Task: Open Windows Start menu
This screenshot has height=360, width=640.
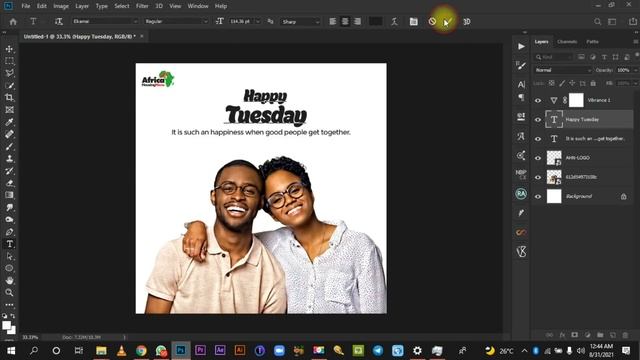Action: 11,351
